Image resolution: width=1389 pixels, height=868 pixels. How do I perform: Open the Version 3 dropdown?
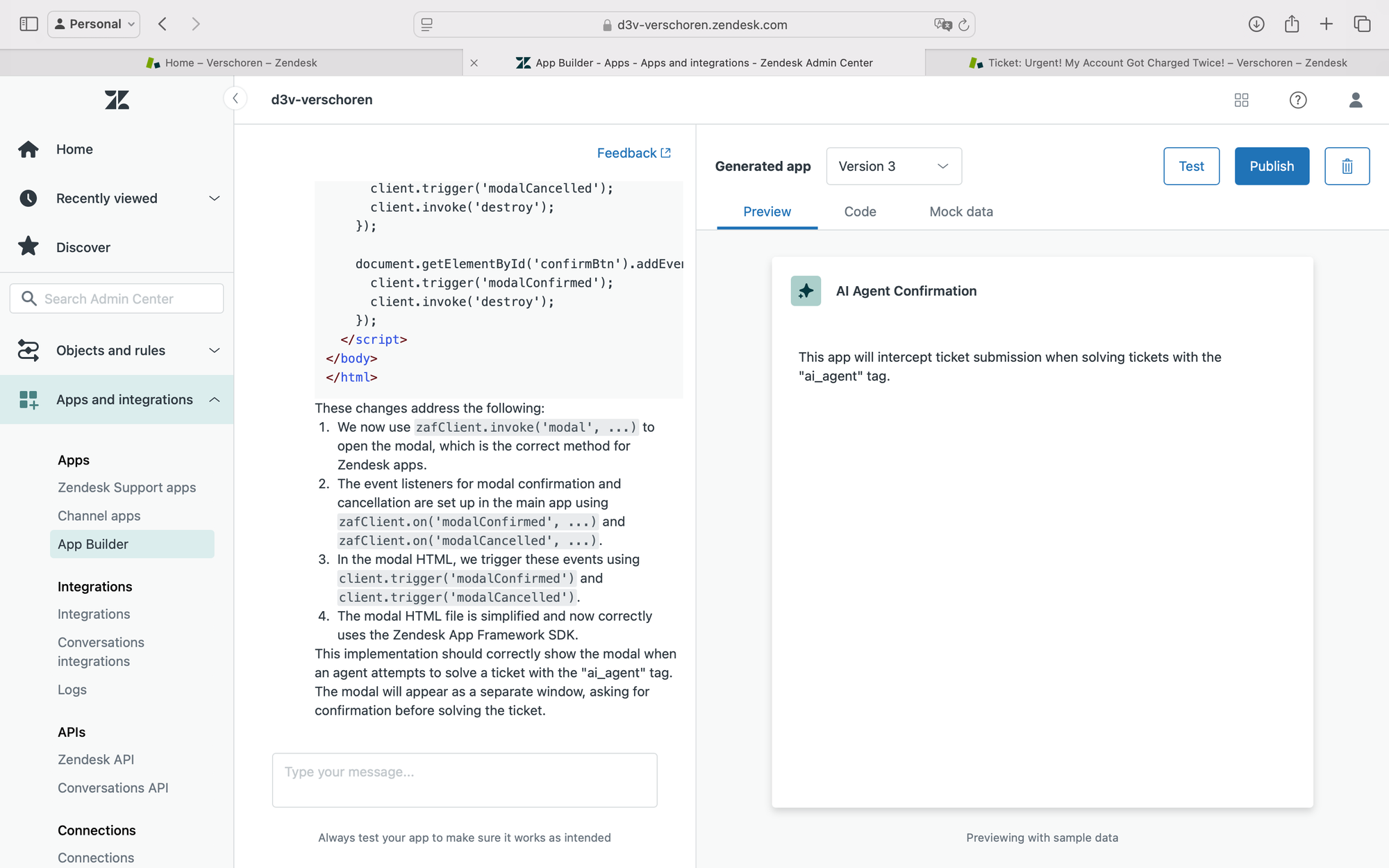point(894,166)
